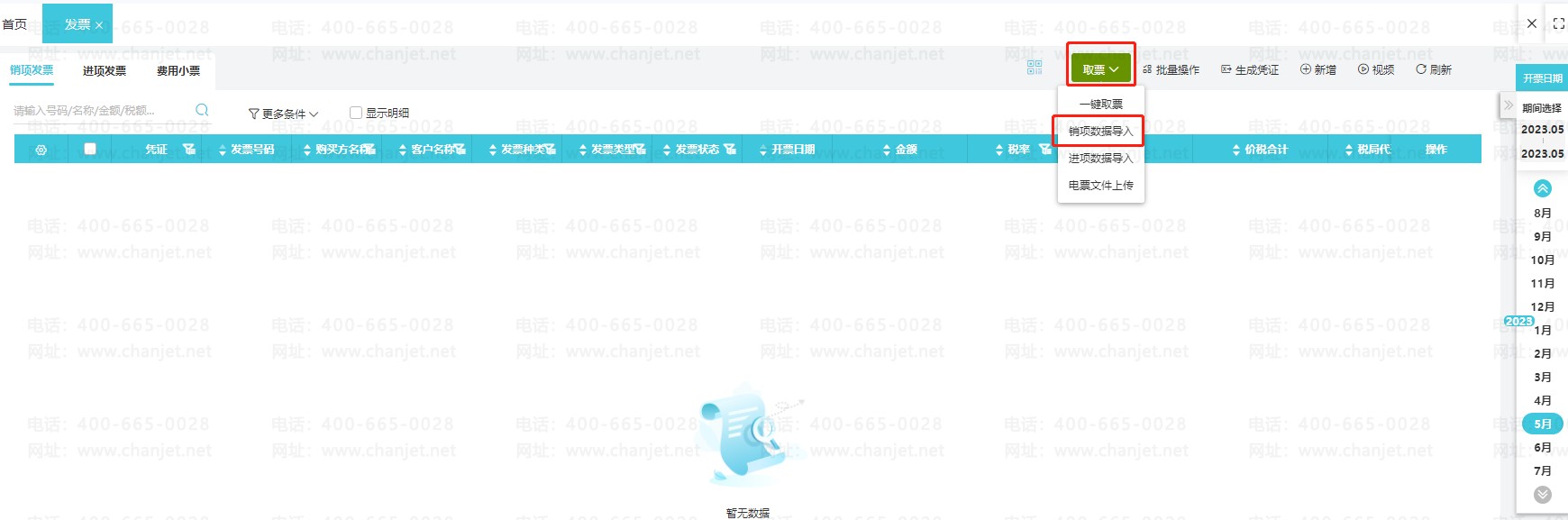Collapse date panel with double chevron
Screen dimensions: 1568x520
(1509, 105)
